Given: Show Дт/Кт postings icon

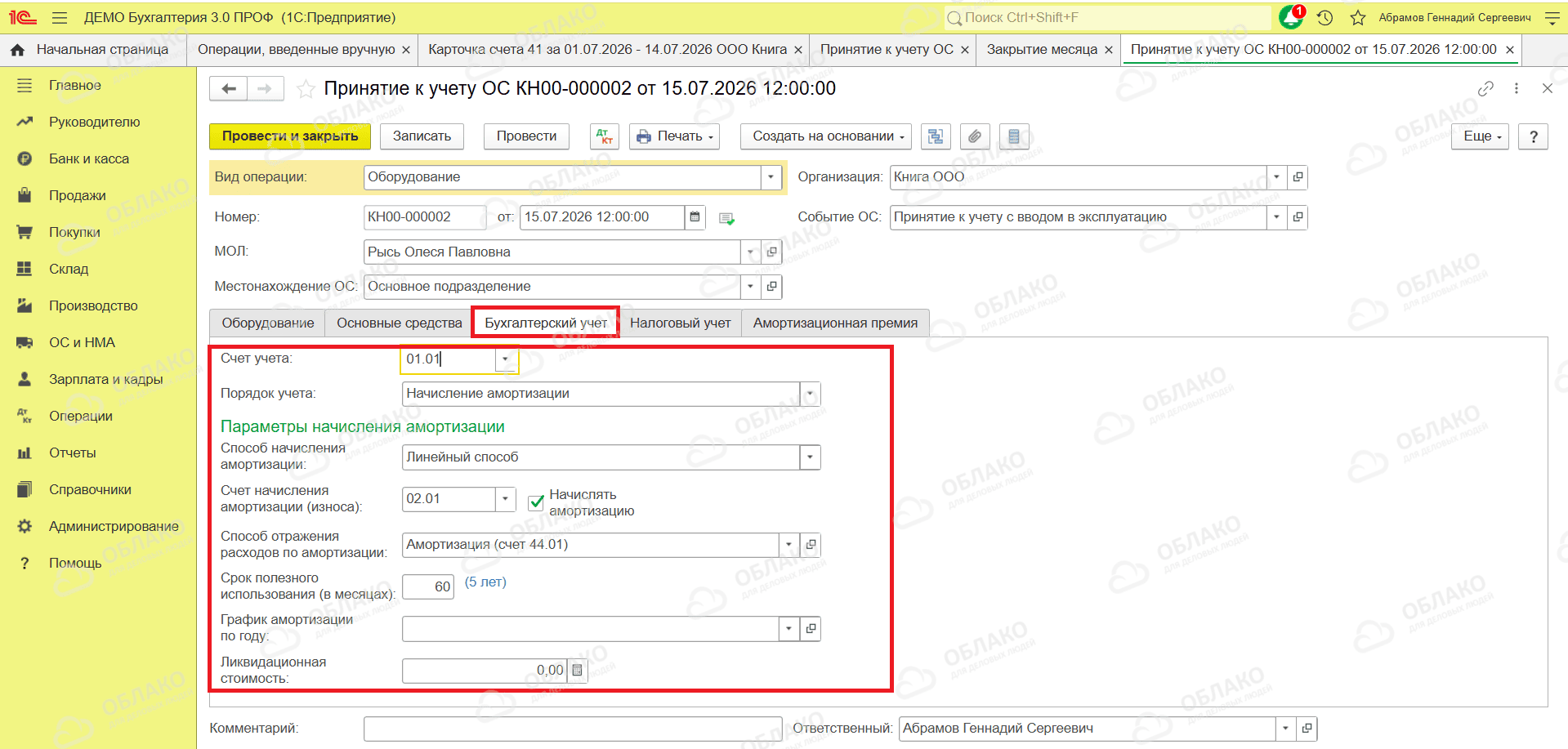Looking at the screenshot, I should 605,136.
